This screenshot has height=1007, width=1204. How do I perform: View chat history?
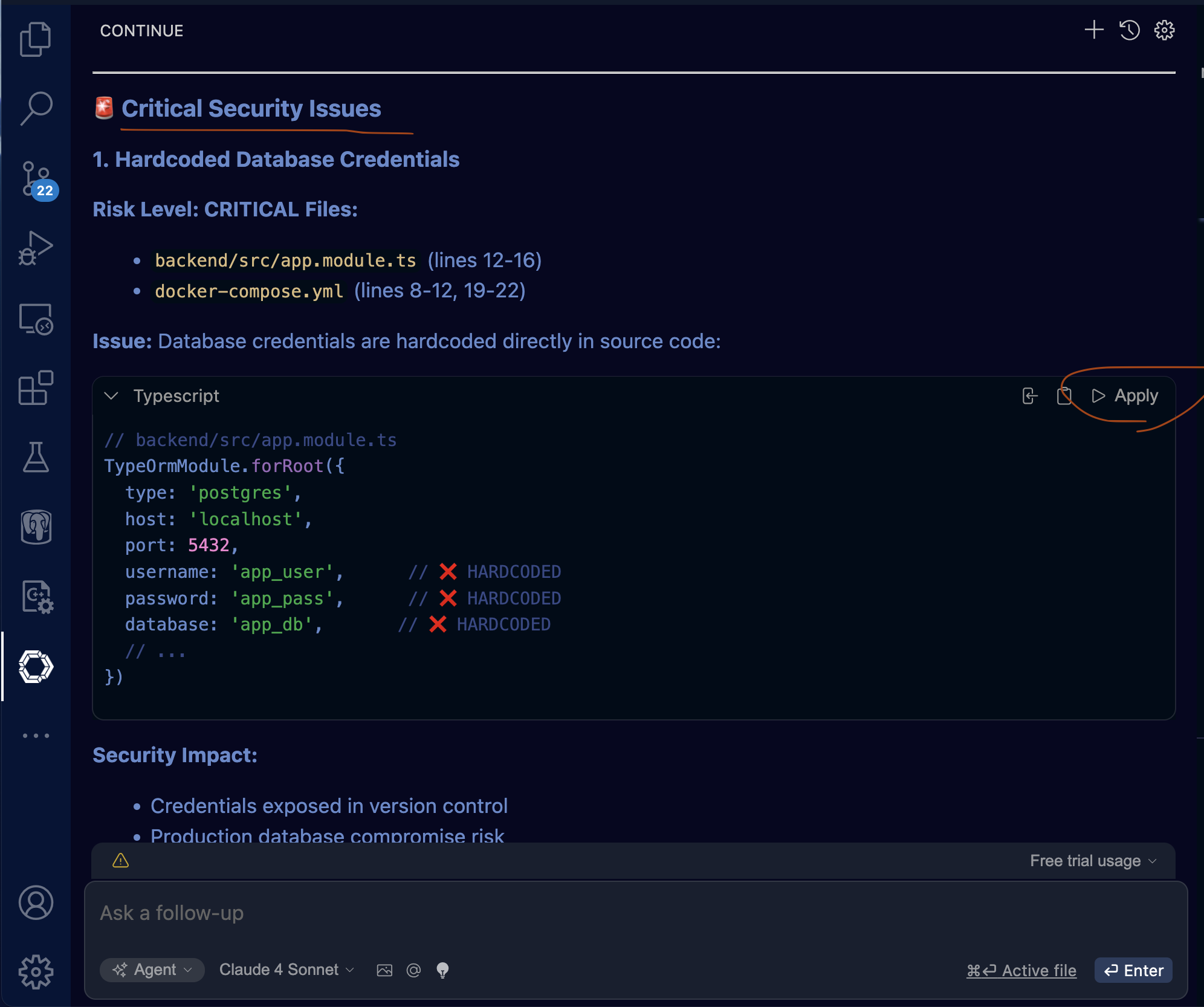pyautogui.click(x=1129, y=30)
